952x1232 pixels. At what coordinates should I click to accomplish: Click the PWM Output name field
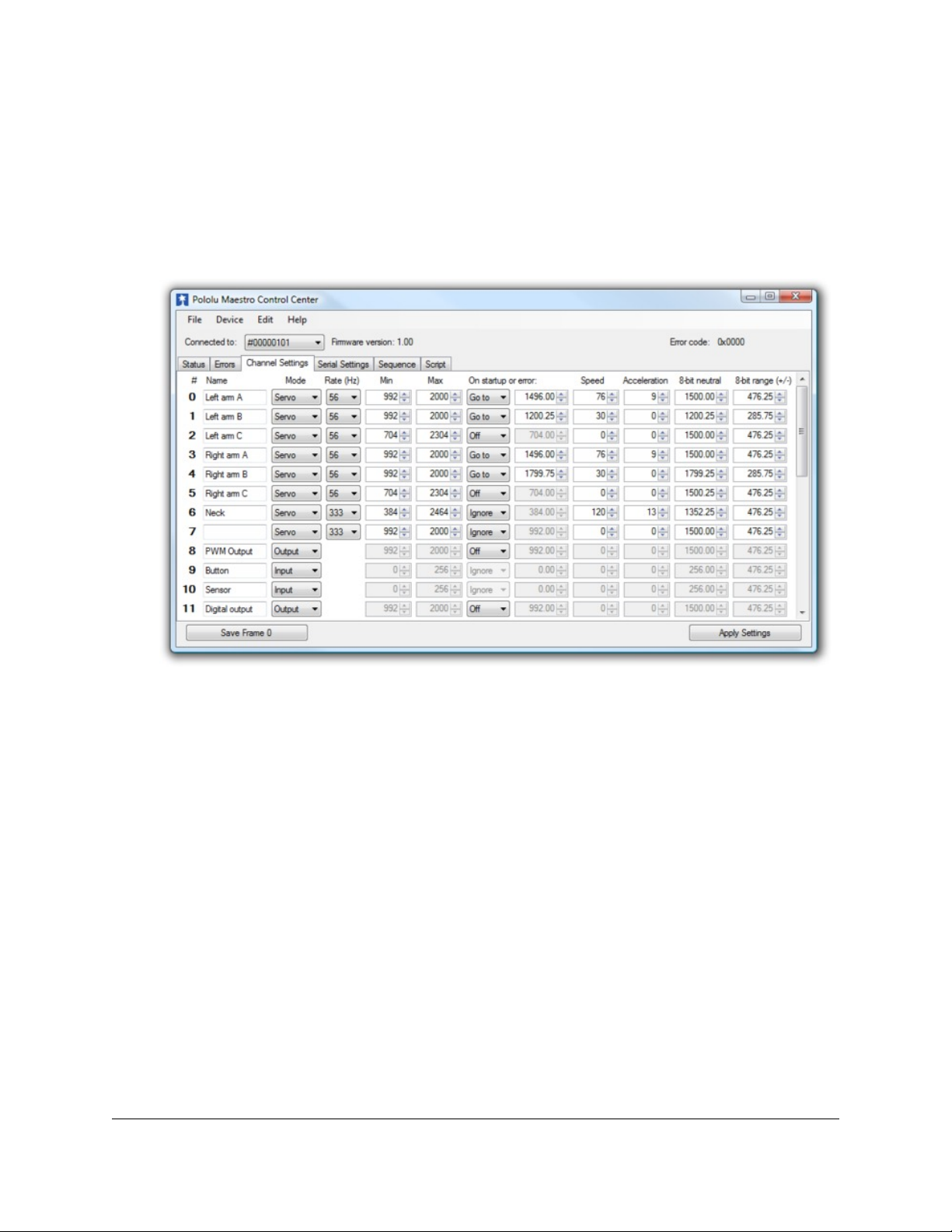(235, 551)
